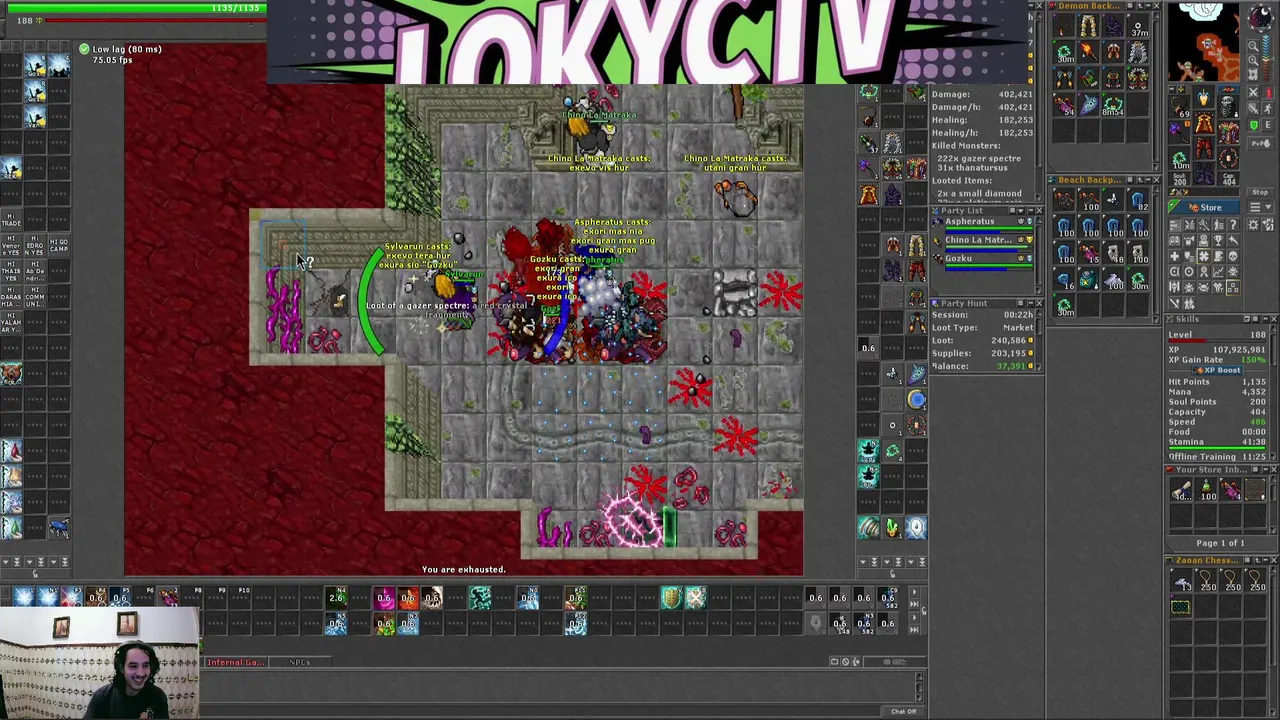Image resolution: width=1280 pixels, height=720 pixels.
Task: Click the pink spell action slot
Action: click(384, 597)
